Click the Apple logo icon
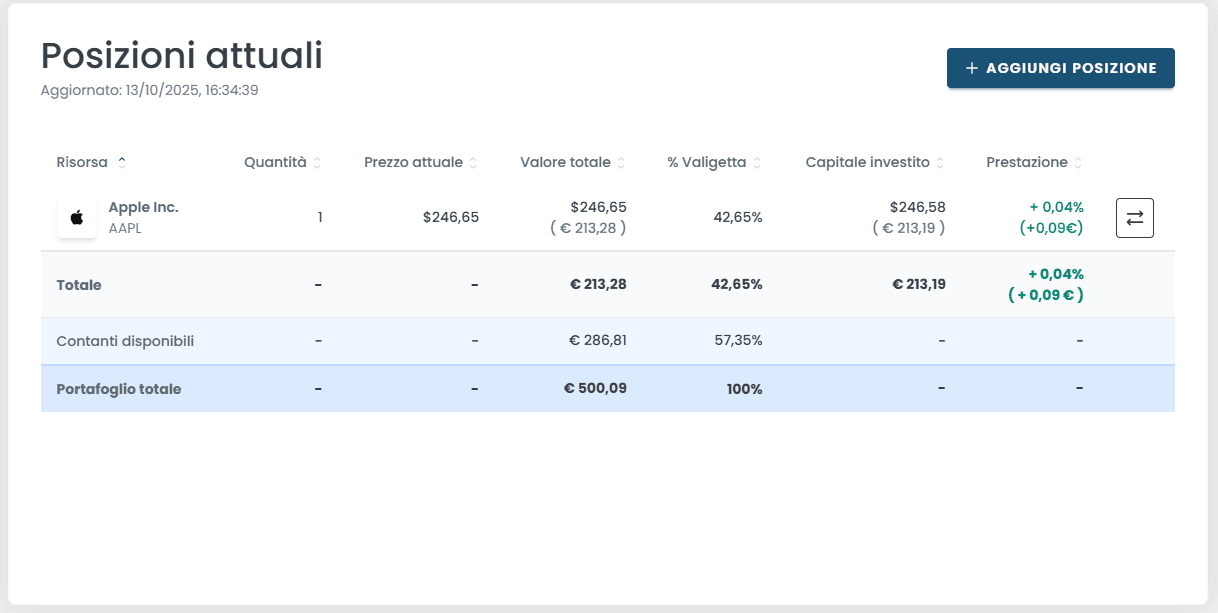The width and height of the screenshot is (1218, 613). tap(77, 218)
